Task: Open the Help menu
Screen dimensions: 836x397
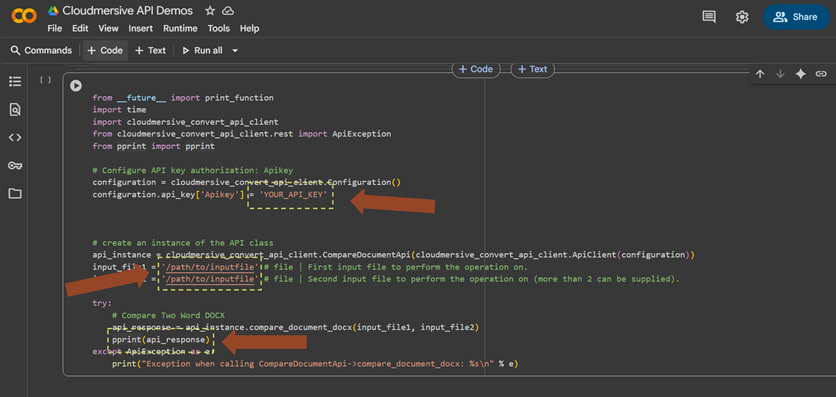Action: click(x=249, y=29)
